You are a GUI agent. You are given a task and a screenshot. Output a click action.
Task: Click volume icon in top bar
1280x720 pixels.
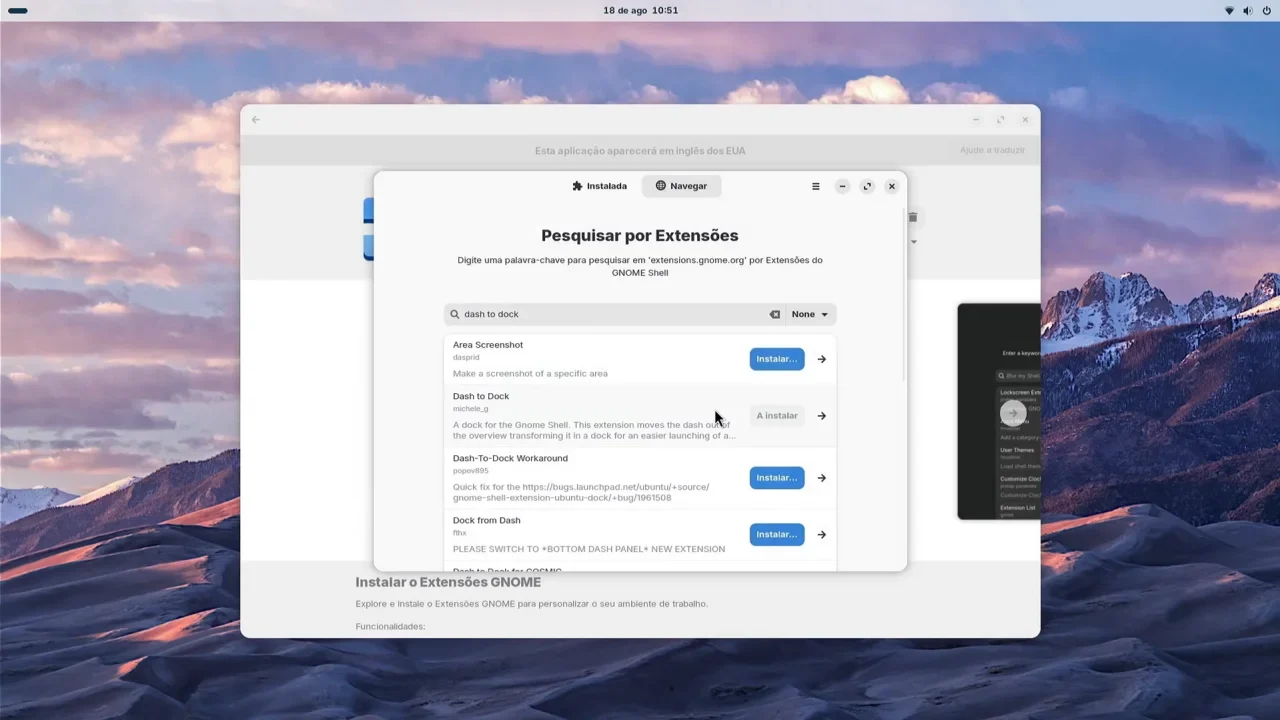click(1248, 11)
